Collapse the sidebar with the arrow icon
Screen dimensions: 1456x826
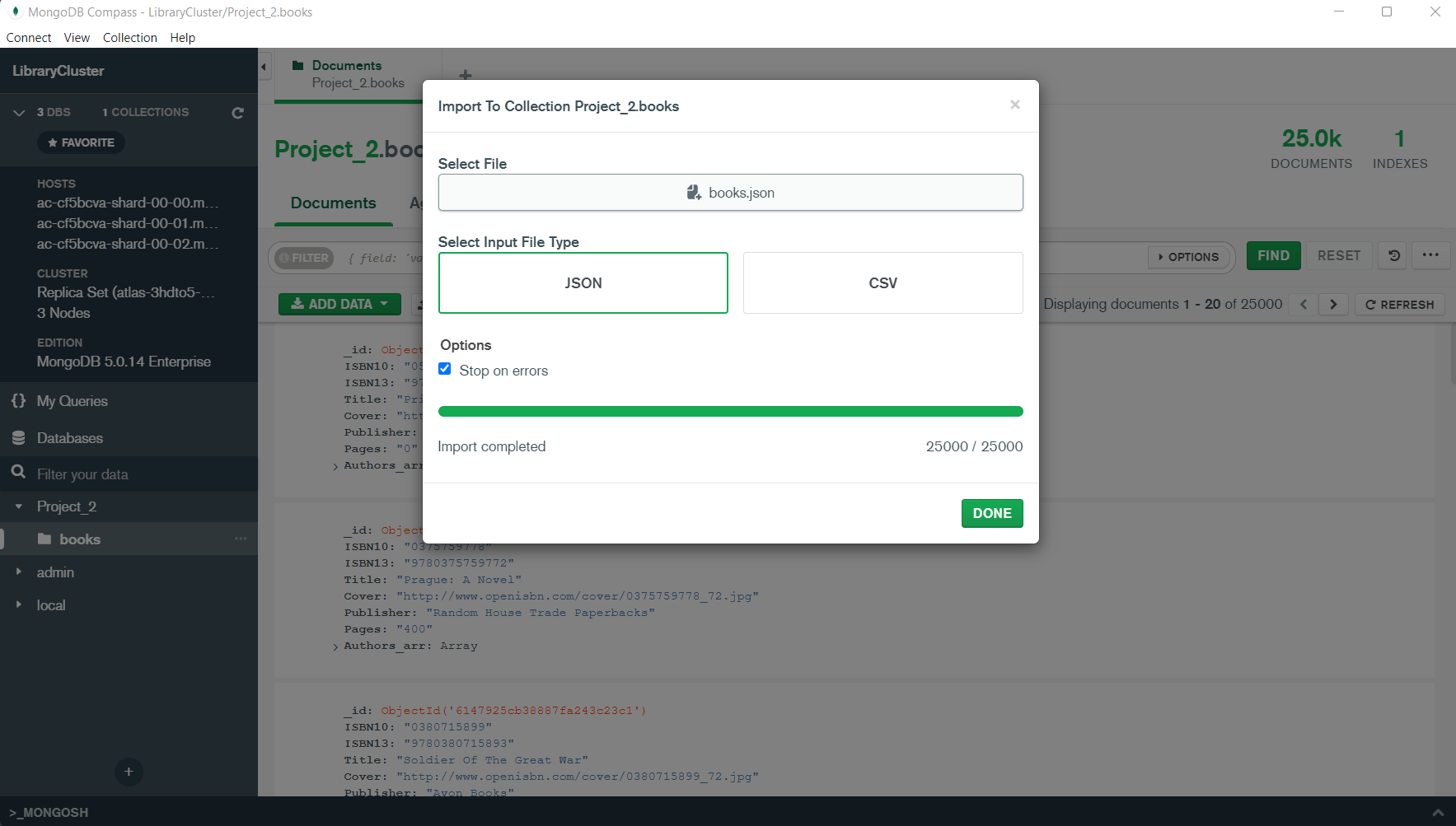pos(264,67)
